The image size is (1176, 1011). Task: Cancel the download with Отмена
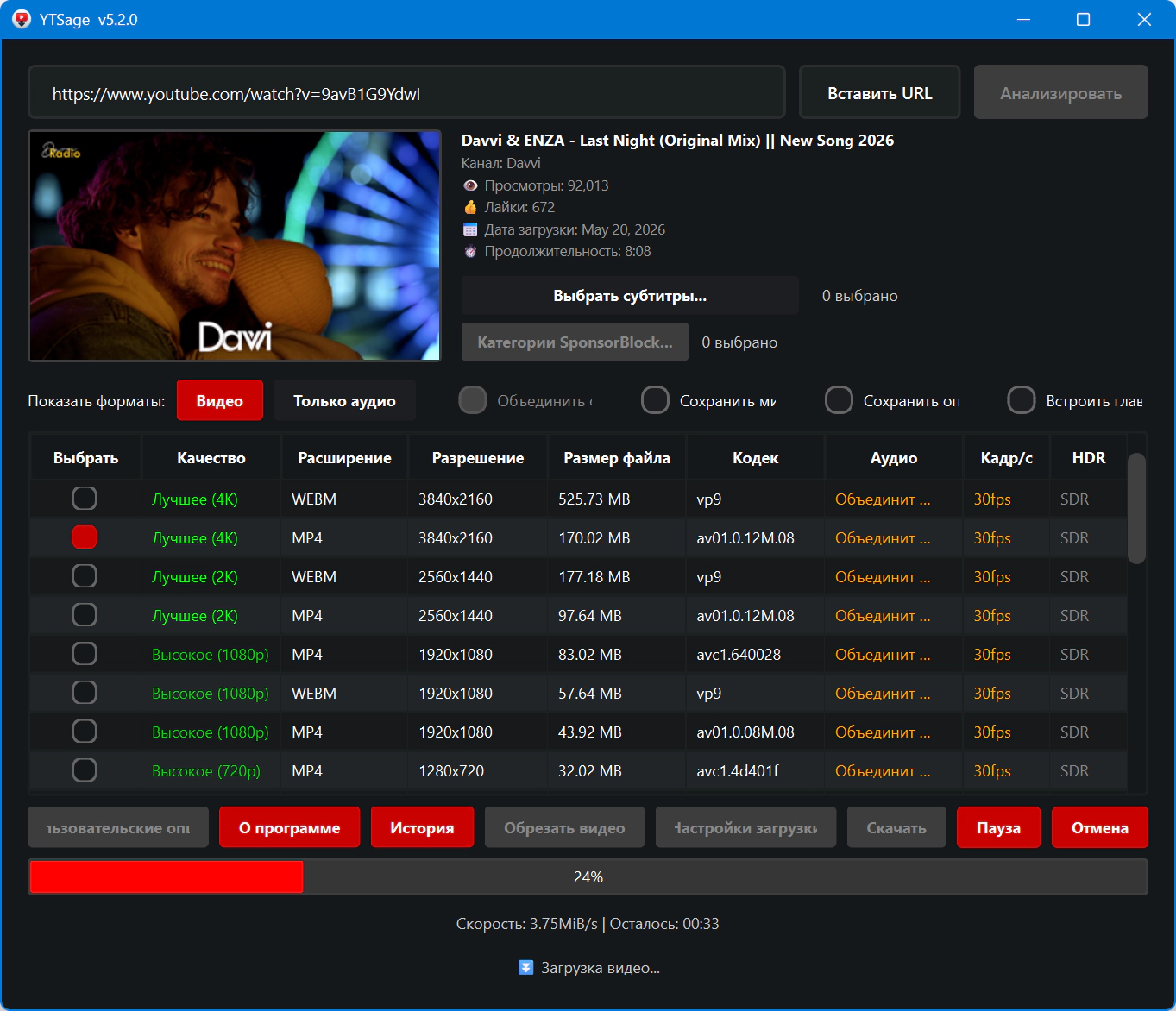click(x=1100, y=827)
